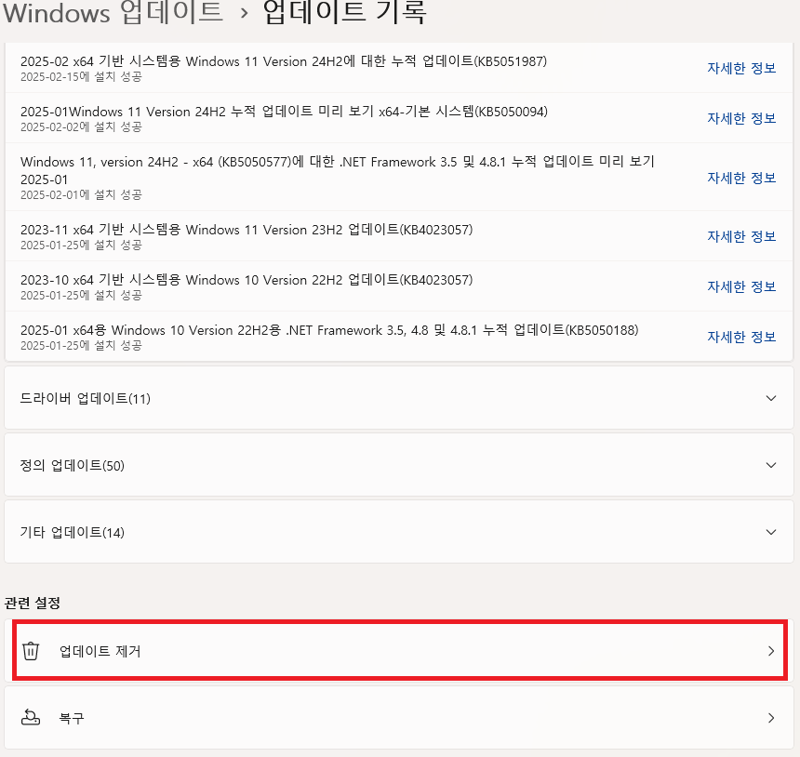Open chevron arrow on 복구 row
800x757 pixels.
(x=771, y=718)
